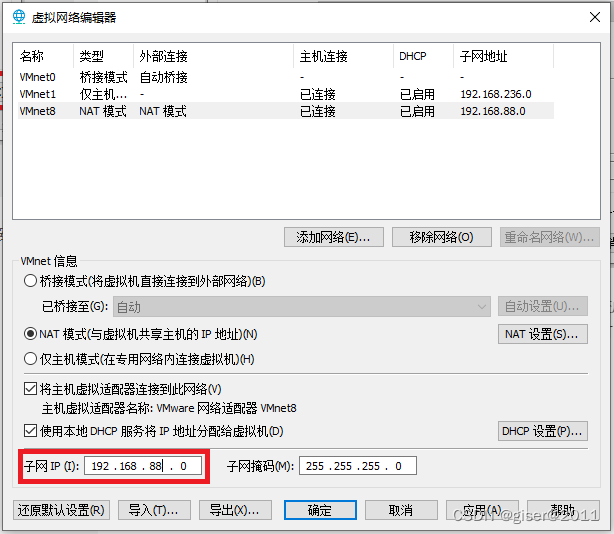Click 仅主机... type cell for VMnet1

[x=103, y=94]
